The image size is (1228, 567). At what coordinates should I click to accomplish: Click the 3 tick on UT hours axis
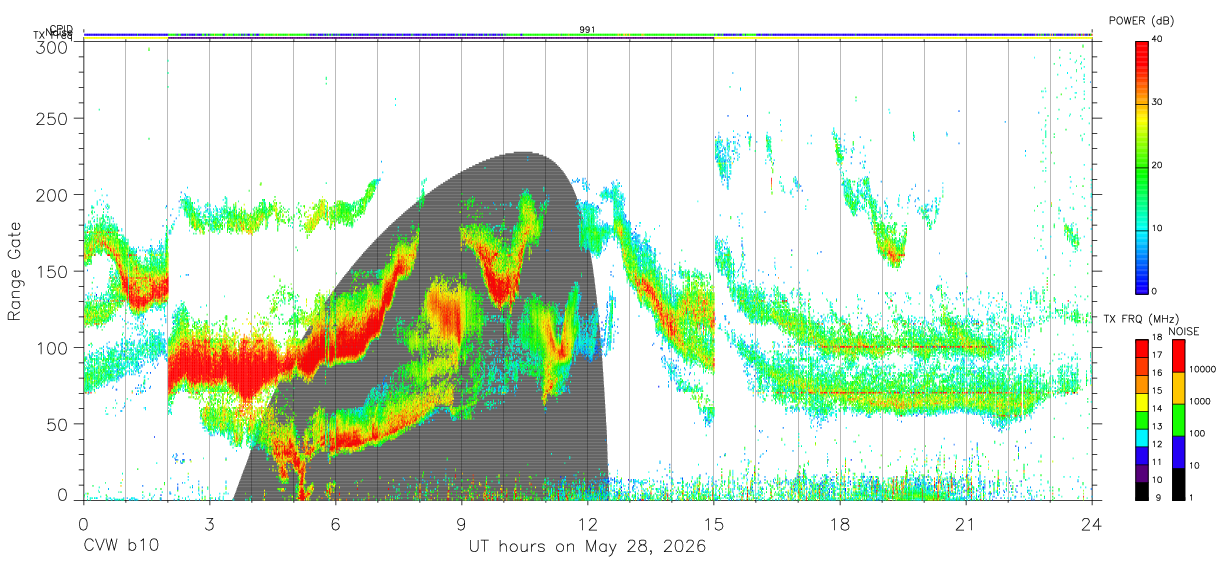(x=209, y=523)
